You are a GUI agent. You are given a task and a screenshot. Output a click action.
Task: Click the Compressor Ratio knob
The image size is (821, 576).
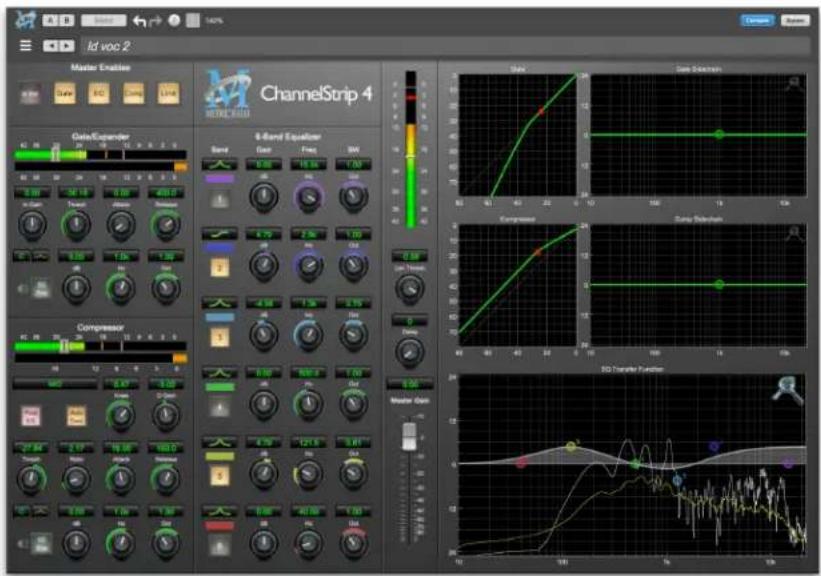pyautogui.click(x=76, y=479)
